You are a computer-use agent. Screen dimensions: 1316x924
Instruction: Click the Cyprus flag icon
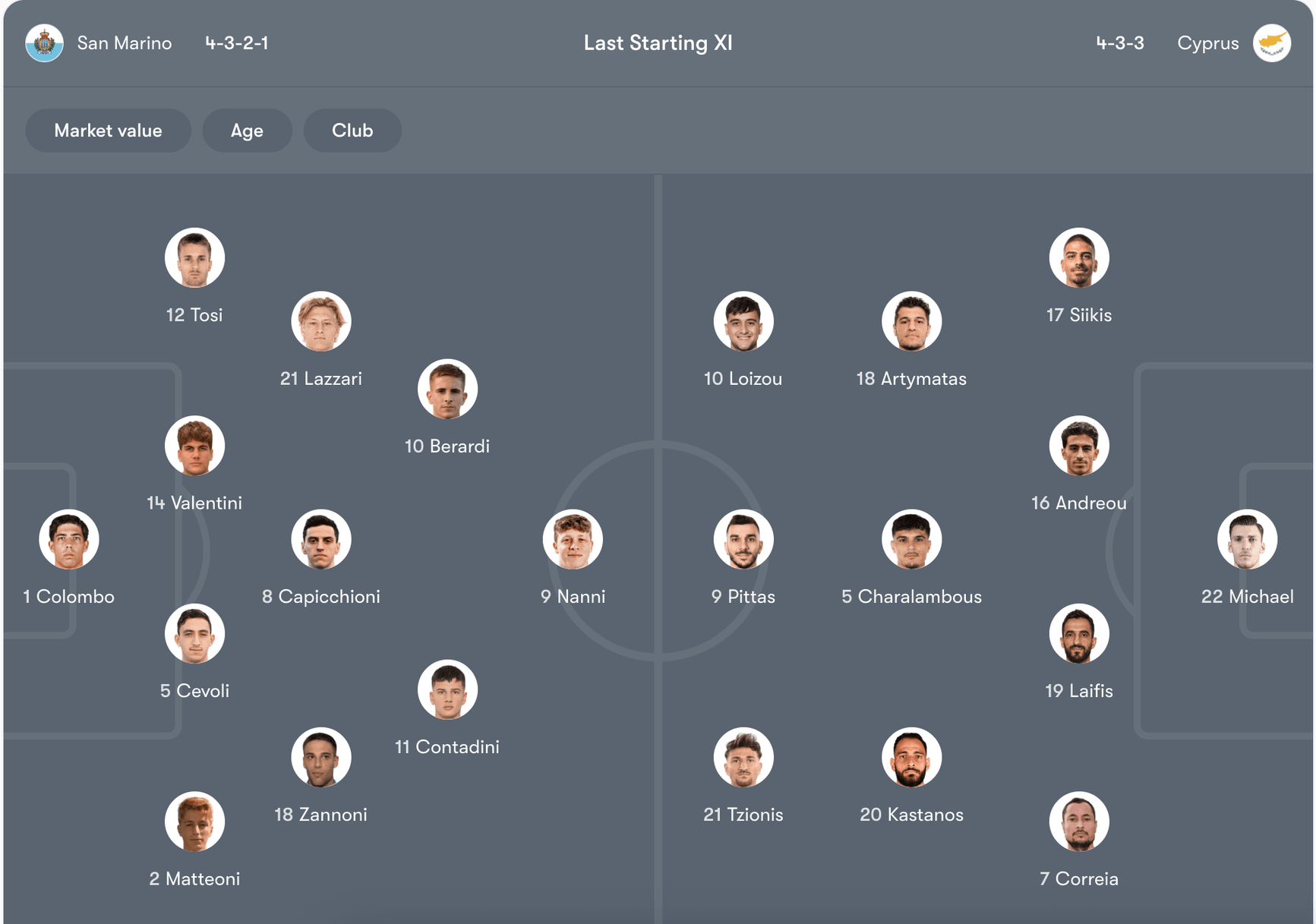(x=1271, y=43)
